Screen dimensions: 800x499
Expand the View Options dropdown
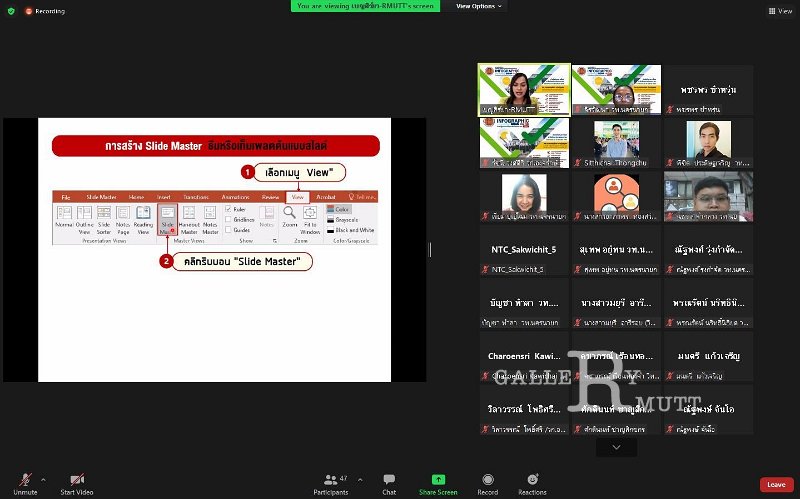(479, 6)
